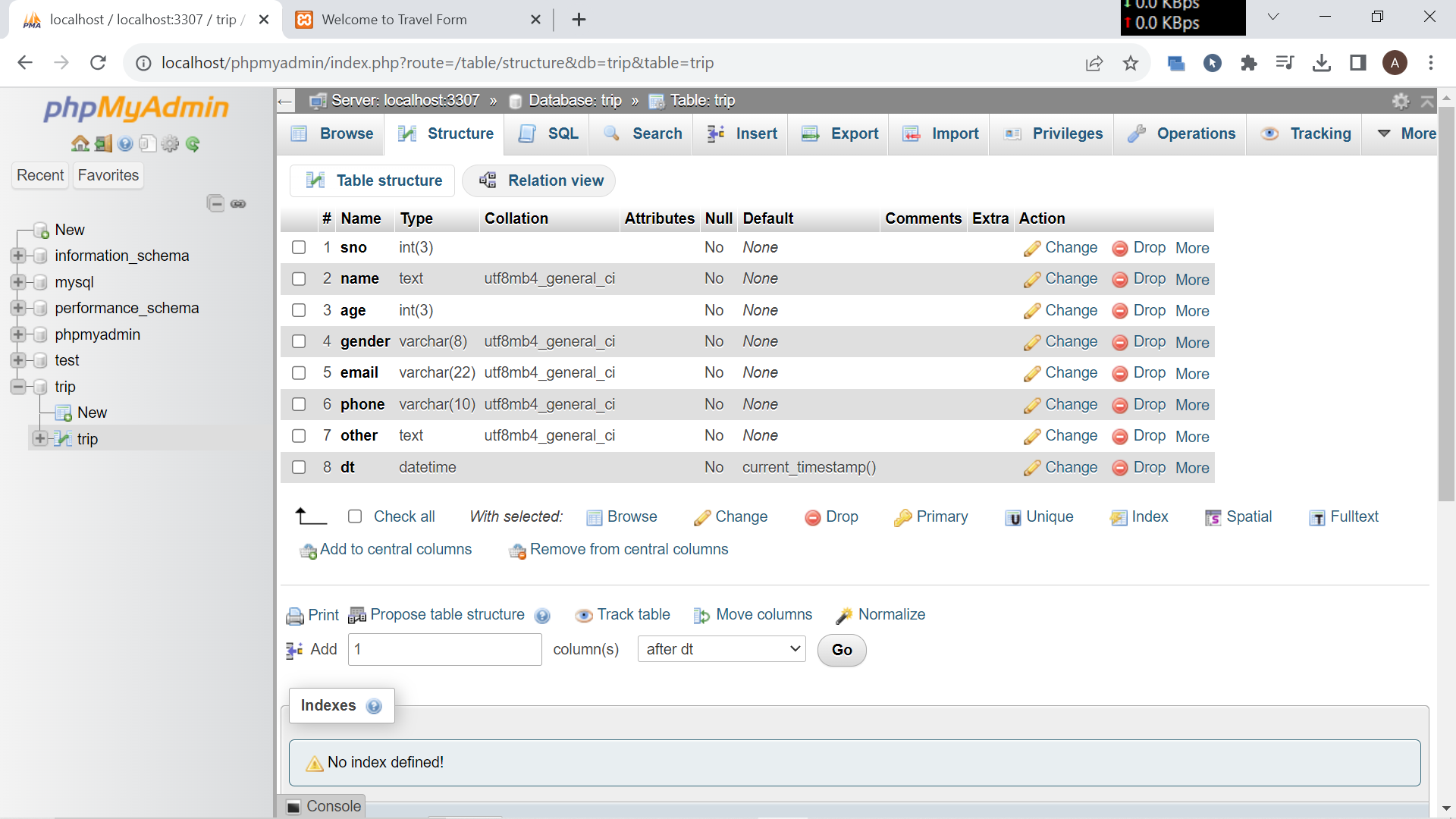Collapse the trip database in the tree

(x=17, y=387)
